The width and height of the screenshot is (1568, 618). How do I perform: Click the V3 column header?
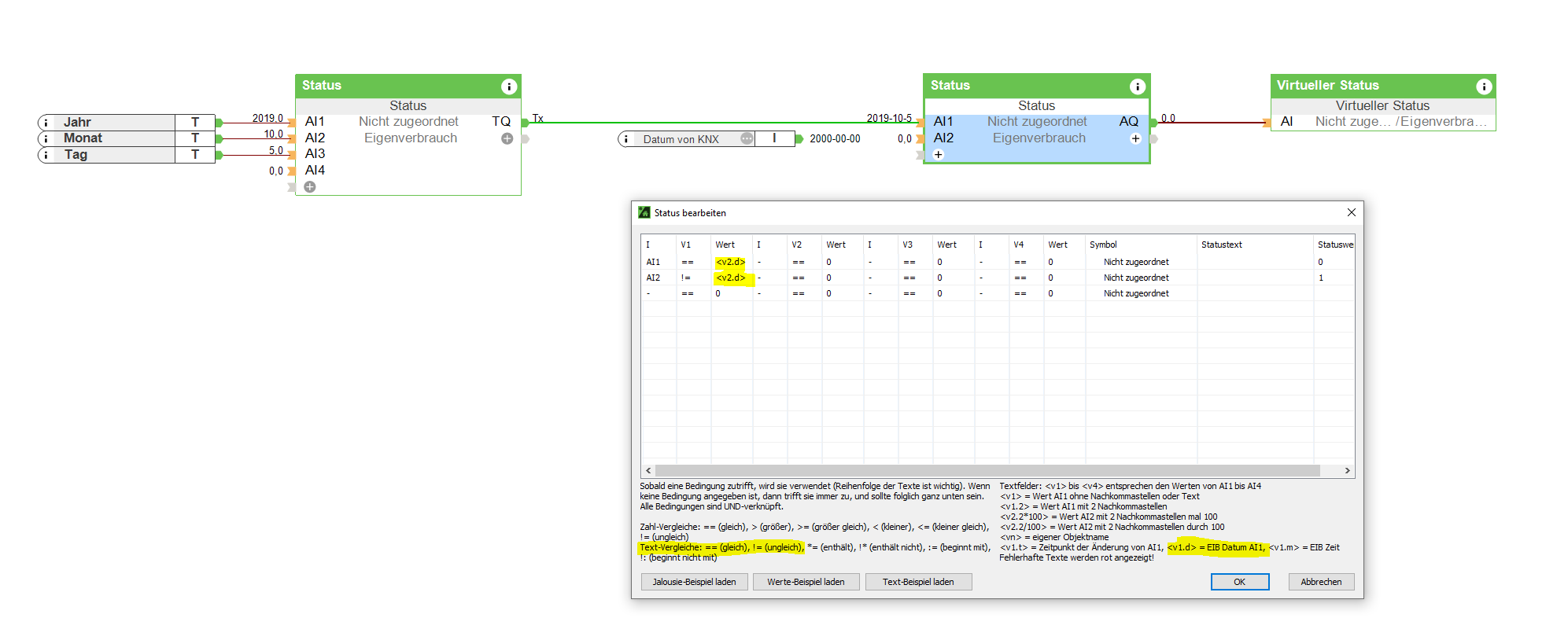point(908,245)
